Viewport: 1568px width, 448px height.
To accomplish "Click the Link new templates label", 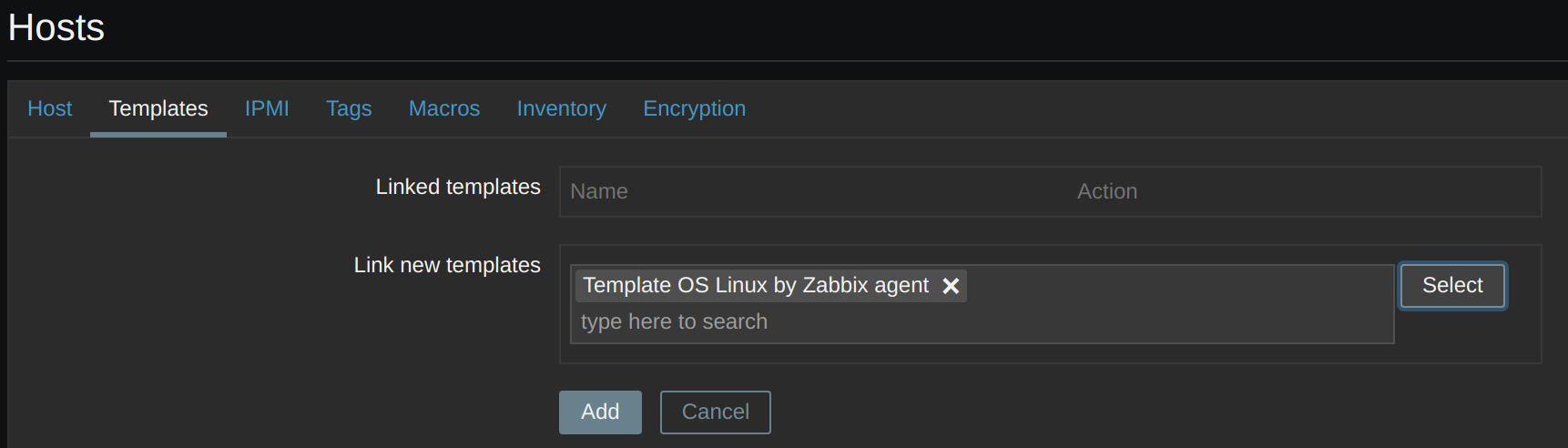I will tap(447, 265).
